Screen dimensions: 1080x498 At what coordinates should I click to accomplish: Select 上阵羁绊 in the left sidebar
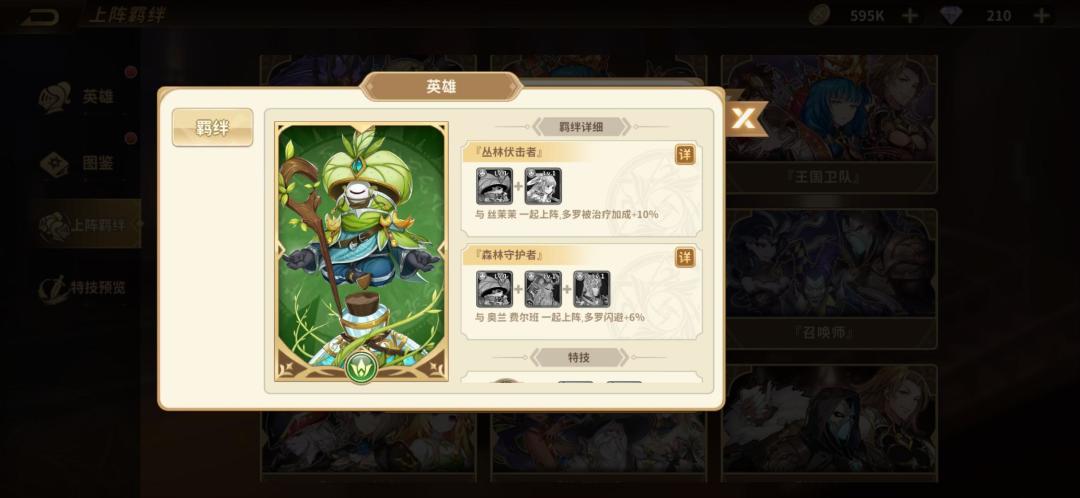pos(88,225)
